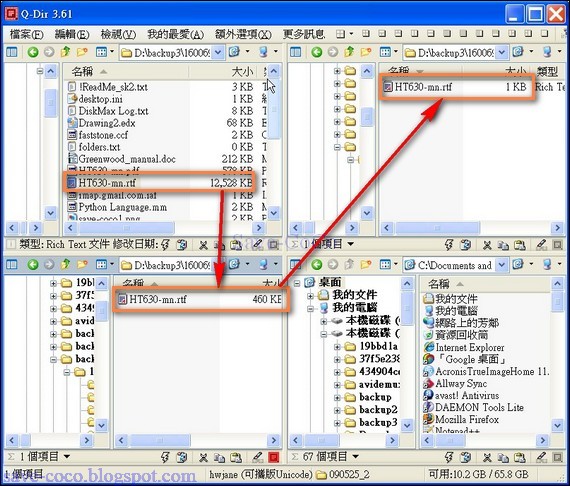The width and height of the screenshot is (570, 486).
Task: Select Python Language.mm file
Action: [117, 207]
